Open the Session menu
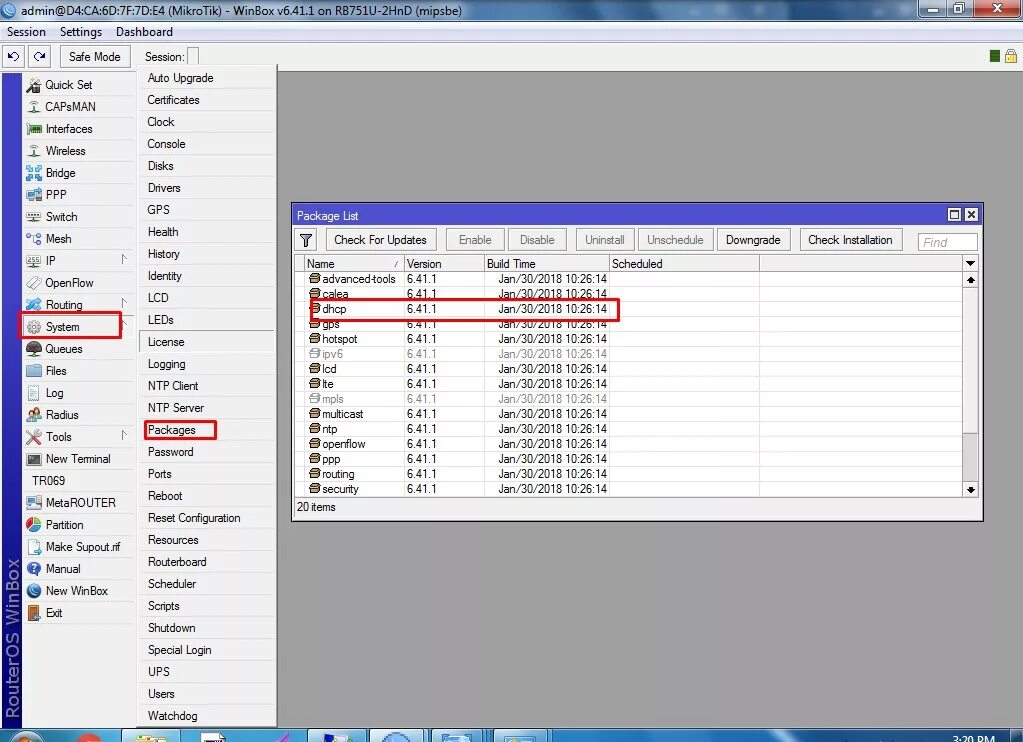The image size is (1023, 742). [x=26, y=32]
